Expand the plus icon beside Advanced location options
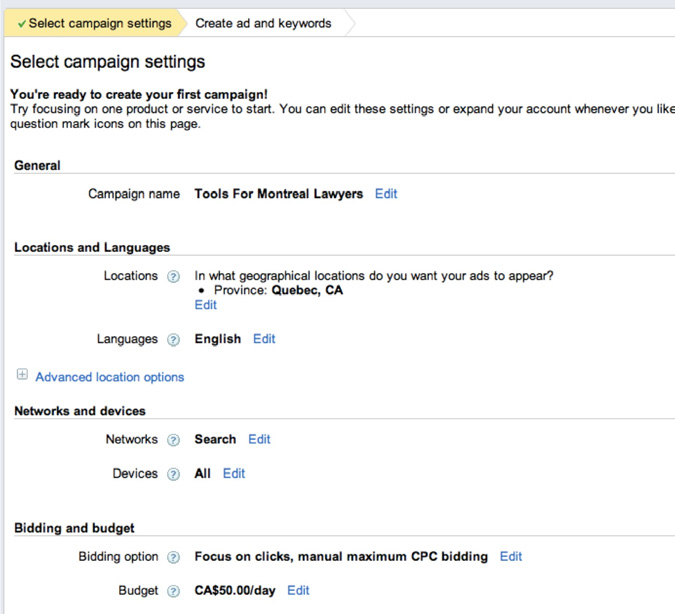The image size is (675, 614). click(x=22, y=376)
